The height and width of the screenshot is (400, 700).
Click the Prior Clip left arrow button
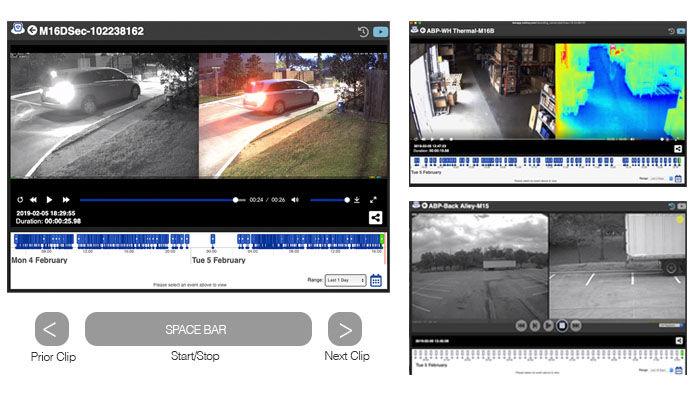tap(52, 329)
